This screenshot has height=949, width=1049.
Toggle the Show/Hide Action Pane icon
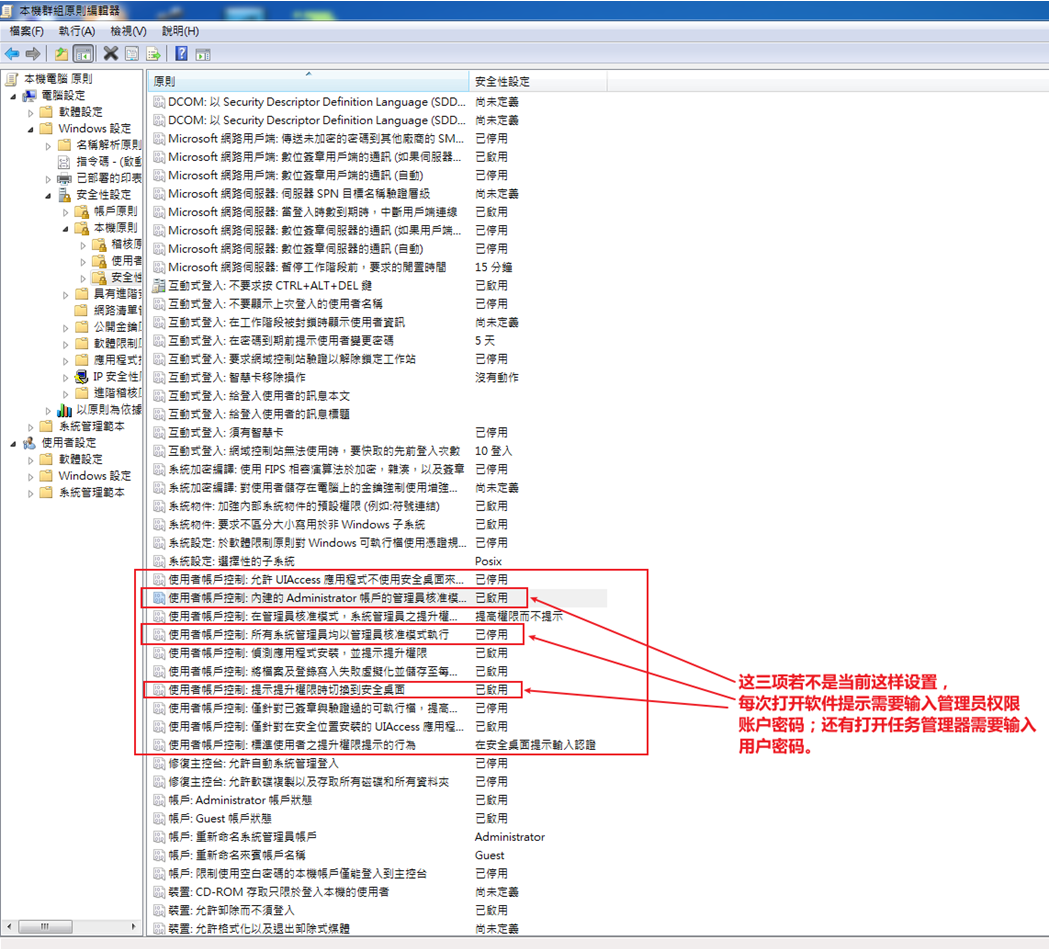click(203, 54)
